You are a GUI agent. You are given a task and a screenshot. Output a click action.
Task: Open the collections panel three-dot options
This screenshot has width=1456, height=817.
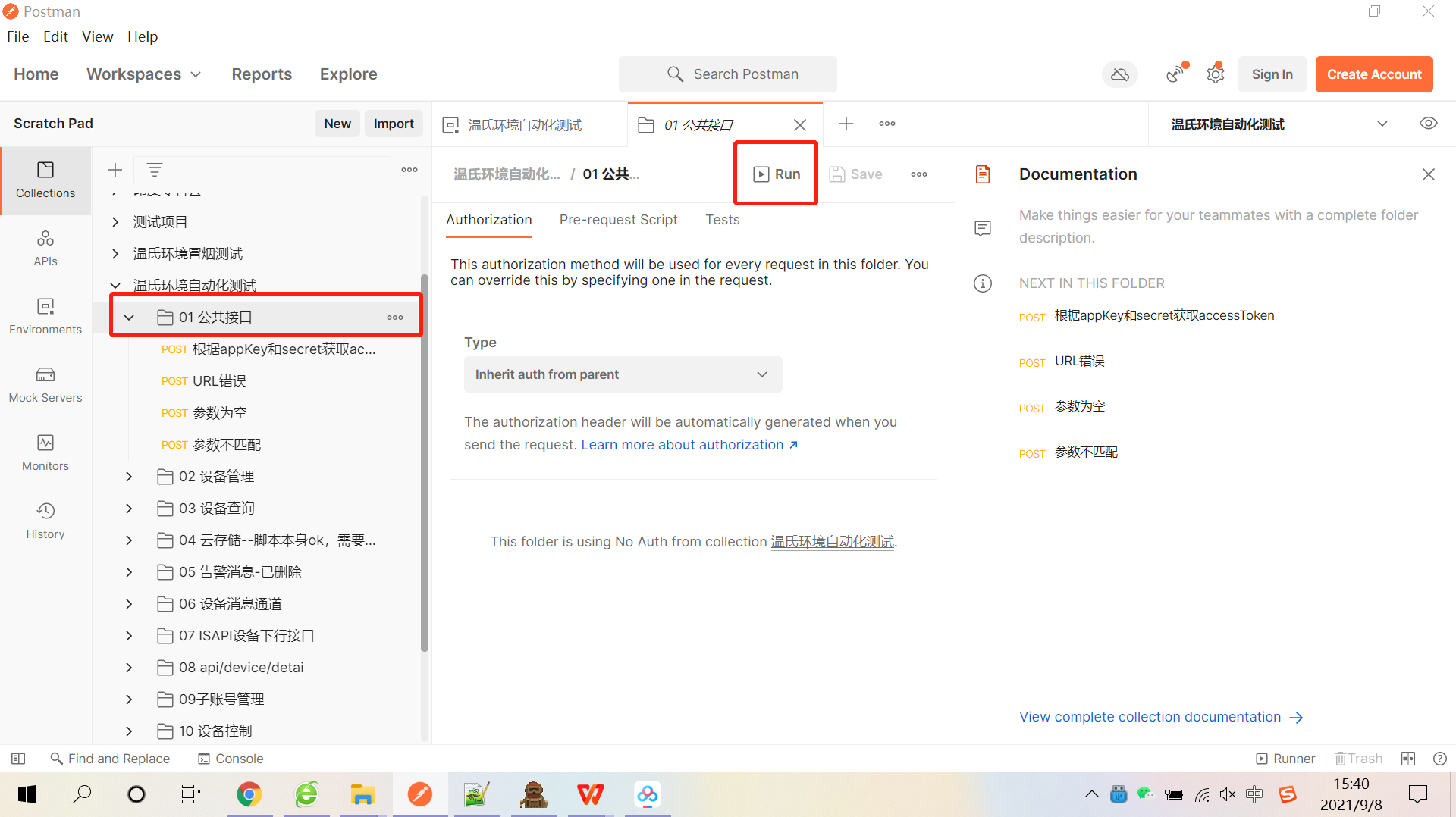[x=409, y=170]
